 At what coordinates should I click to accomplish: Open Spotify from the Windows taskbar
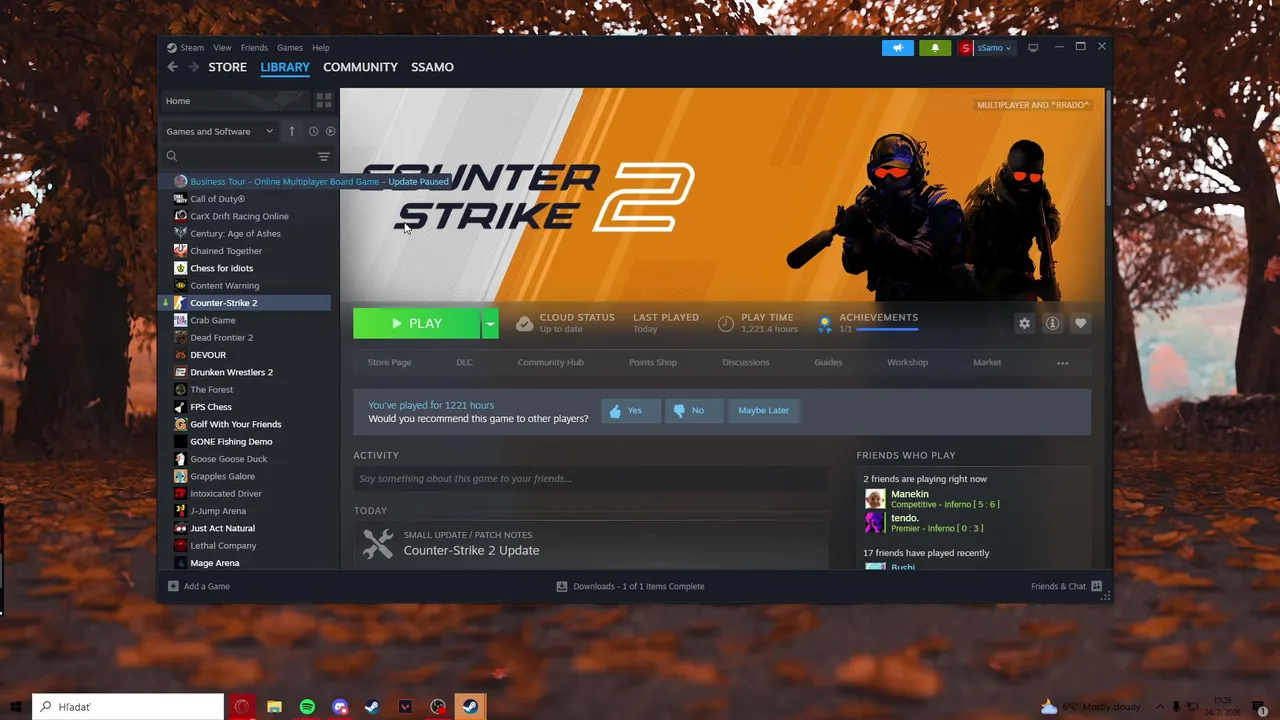307,707
